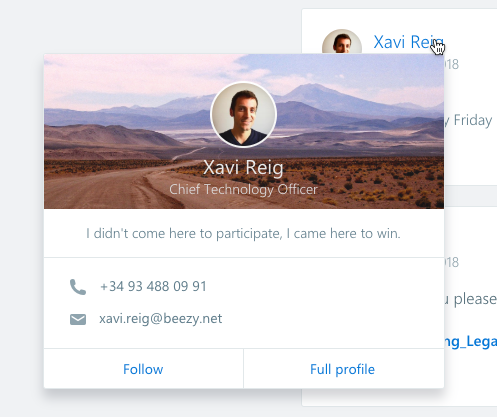Click the envelope email icon
The height and width of the screenshot is (417, 497).
78,319
